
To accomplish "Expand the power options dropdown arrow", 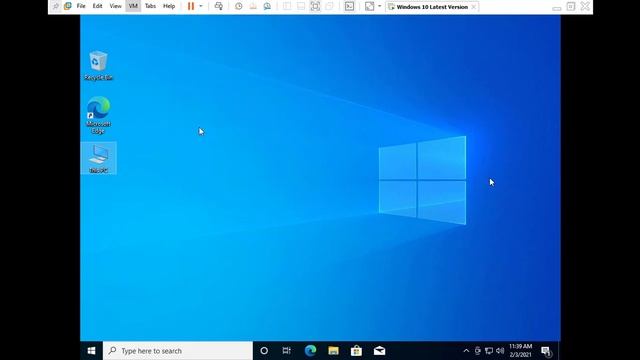I will (x=200, y=6).
